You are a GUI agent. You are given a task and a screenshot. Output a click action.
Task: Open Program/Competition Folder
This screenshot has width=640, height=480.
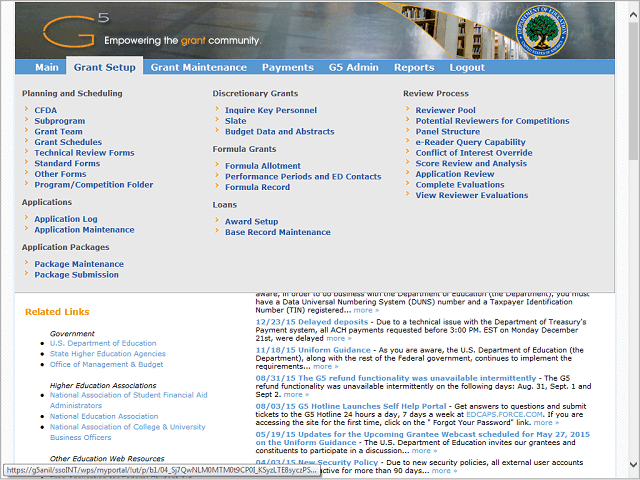tap(93, 184)
